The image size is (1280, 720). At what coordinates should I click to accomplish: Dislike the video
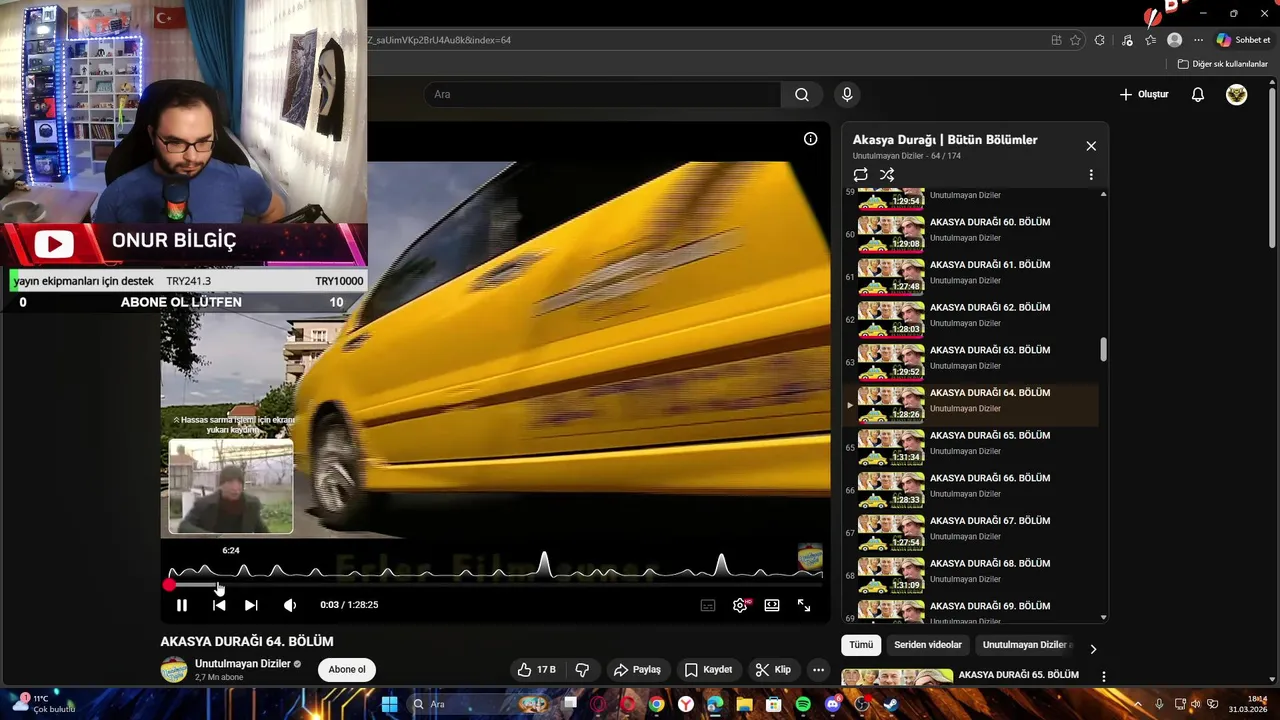coord(582,669)
